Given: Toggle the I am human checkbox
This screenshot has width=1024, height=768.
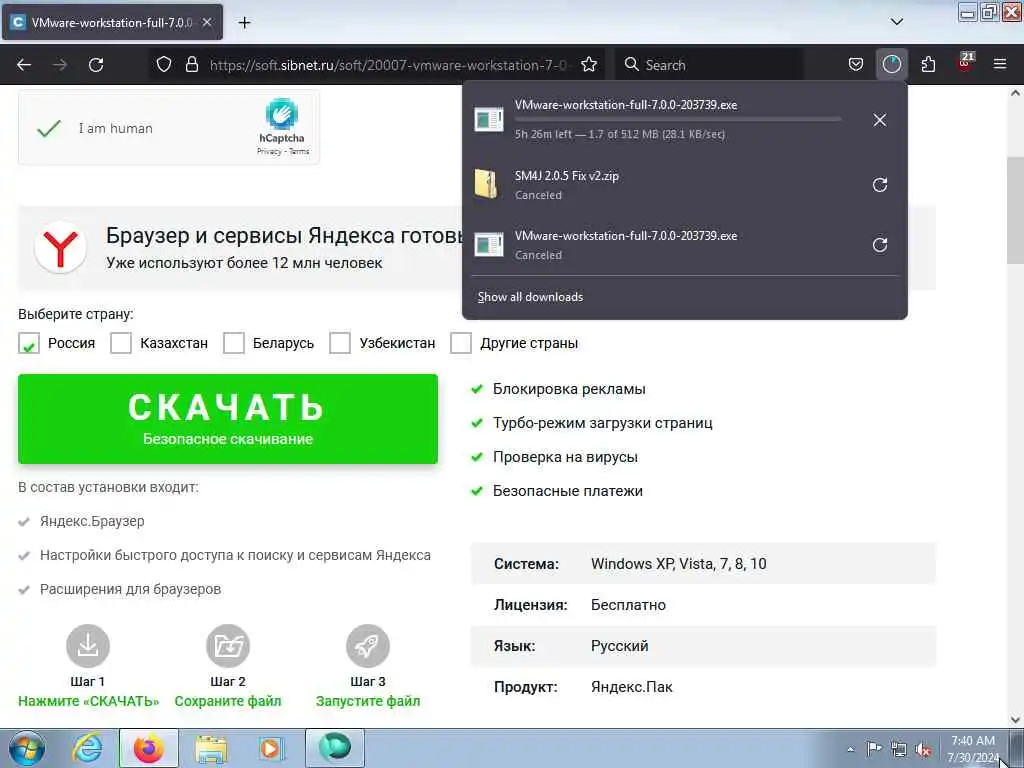Looking at the screenshot, I should (x=49, y=129).
